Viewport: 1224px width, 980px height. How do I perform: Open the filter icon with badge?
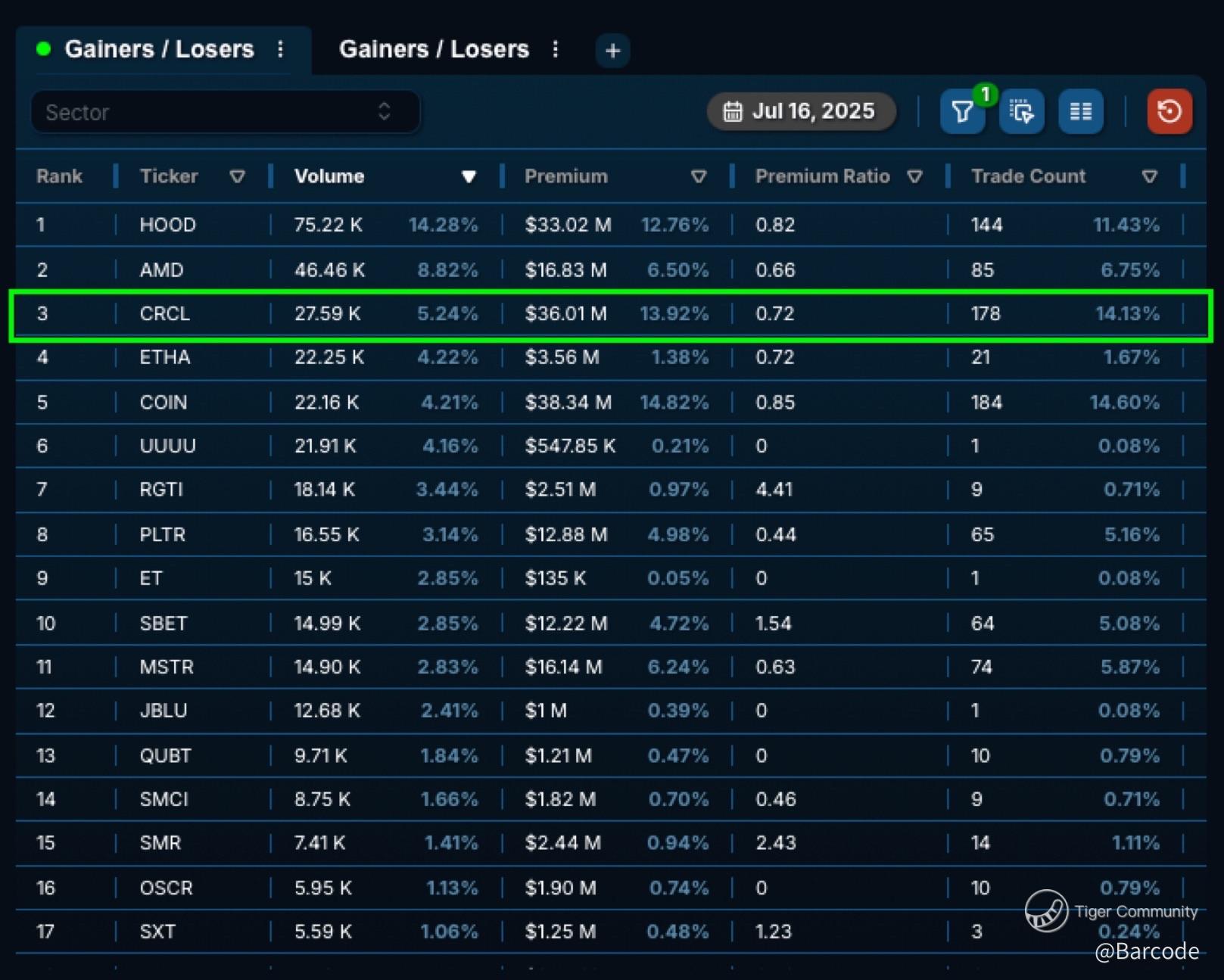click(962, 112)
